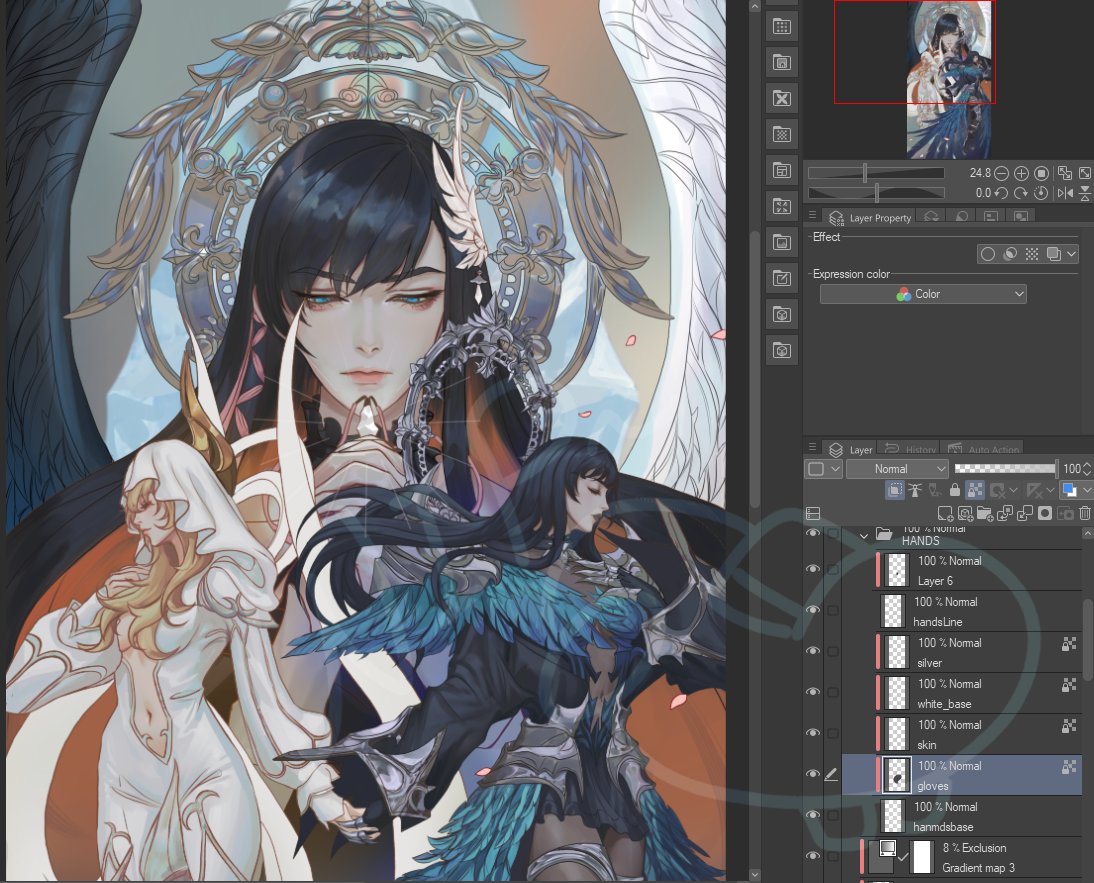Screen dimensions: 1094x883
Task: Open the upper 3D cube material folder
Action: [781, 315]
